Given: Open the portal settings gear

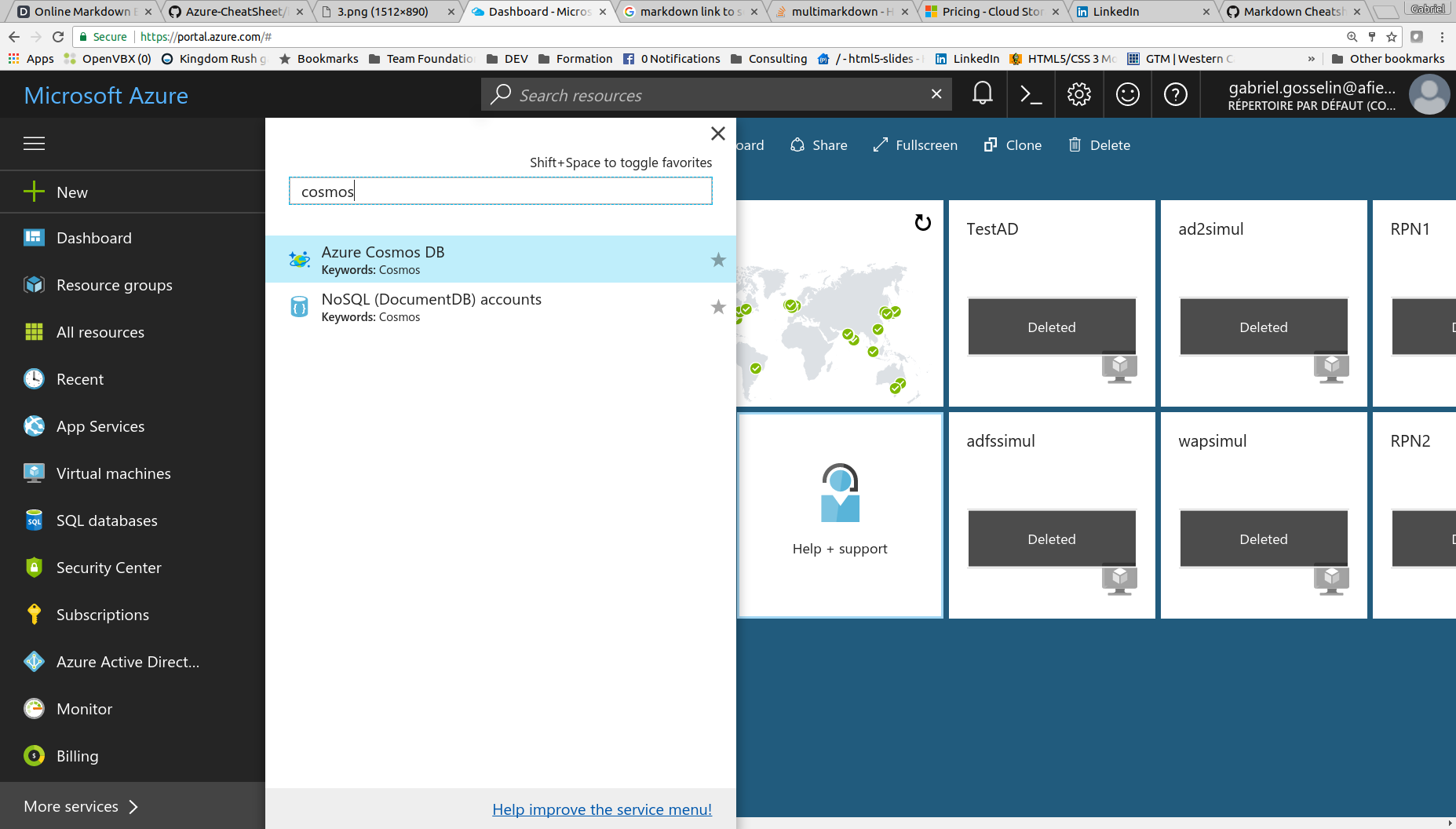Looking at the screenshot, I should click(1079, 94).
